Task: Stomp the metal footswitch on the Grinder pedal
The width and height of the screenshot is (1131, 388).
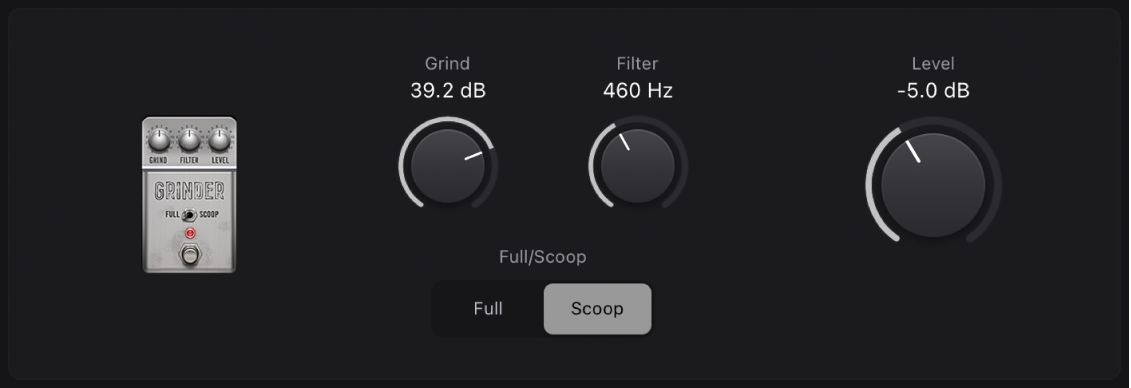Action: (190, 255)
